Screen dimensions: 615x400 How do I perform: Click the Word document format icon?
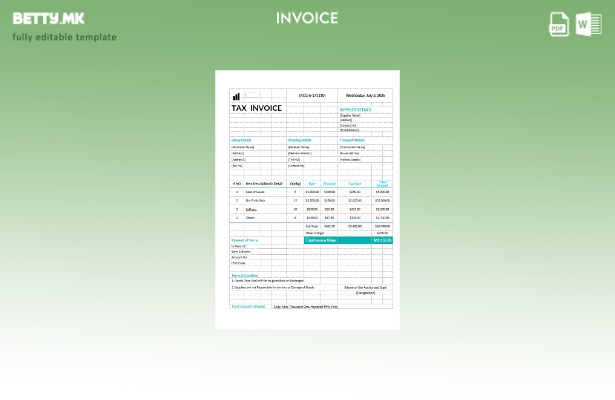(588, 24)
